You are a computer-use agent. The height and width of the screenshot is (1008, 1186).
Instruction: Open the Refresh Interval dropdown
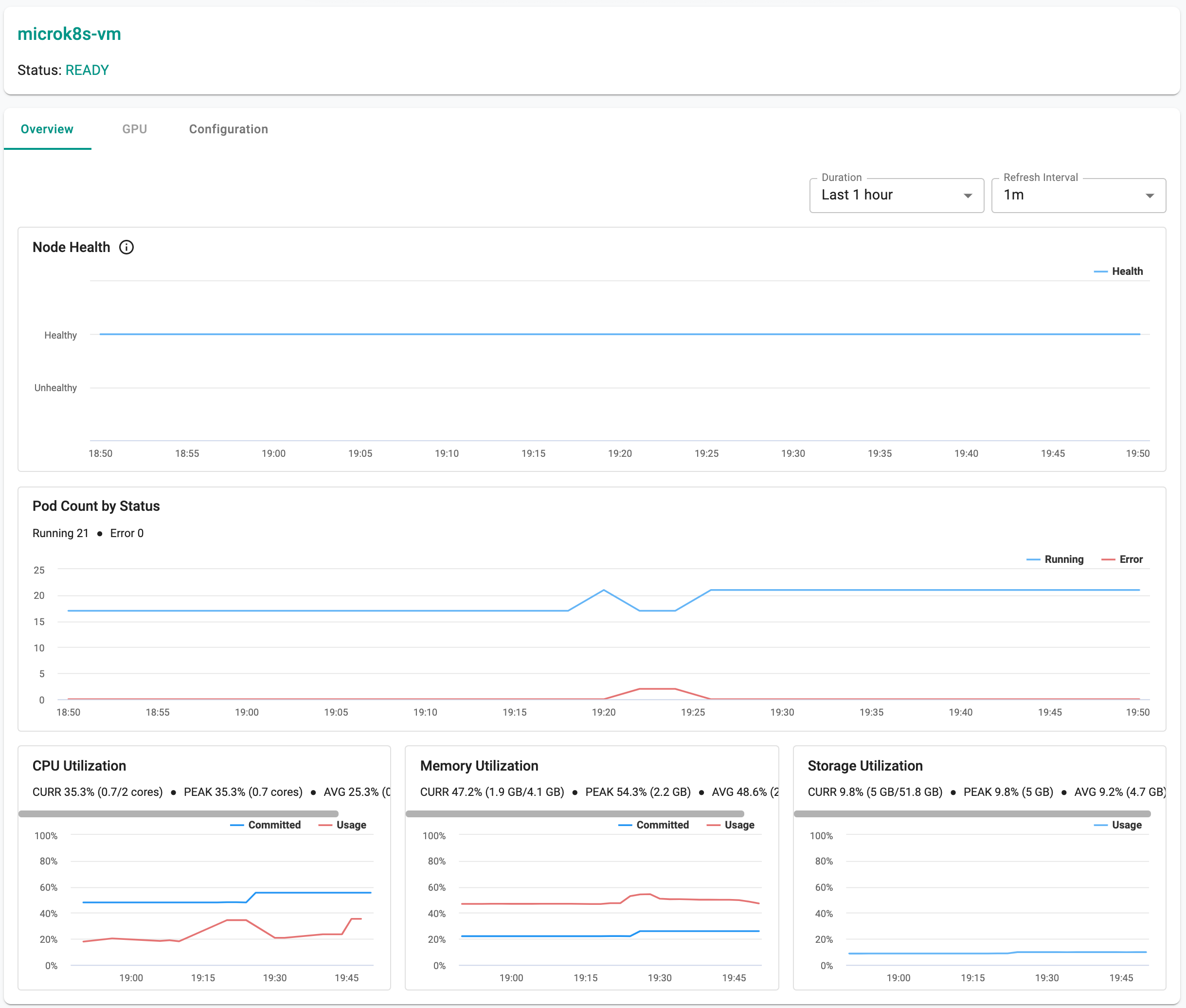tap(1078, 196)
